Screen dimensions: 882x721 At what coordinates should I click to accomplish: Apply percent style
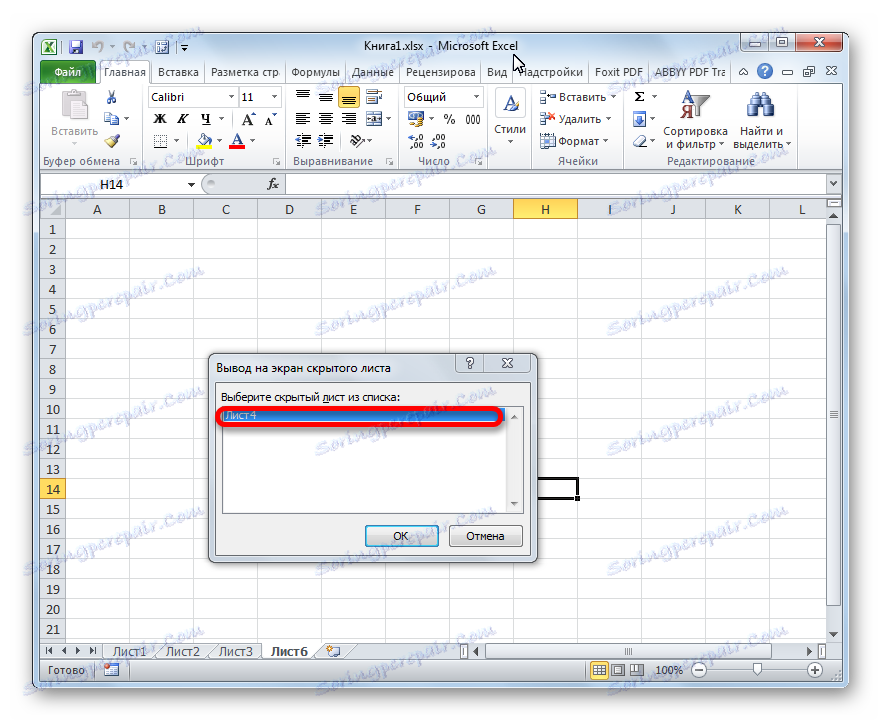pos(449,119)
